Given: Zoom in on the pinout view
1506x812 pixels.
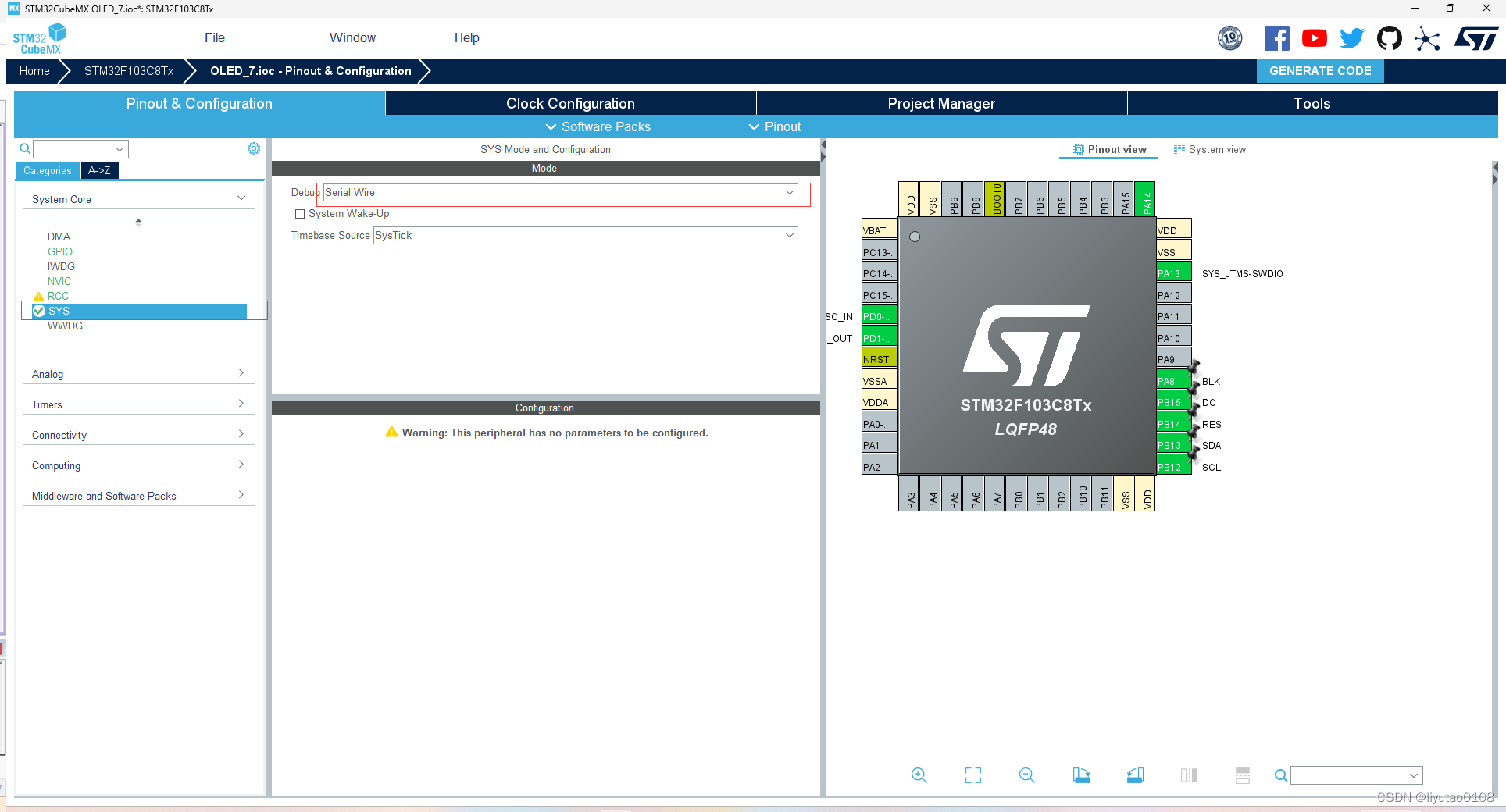Looking at the screenshot, I should 919,775.
